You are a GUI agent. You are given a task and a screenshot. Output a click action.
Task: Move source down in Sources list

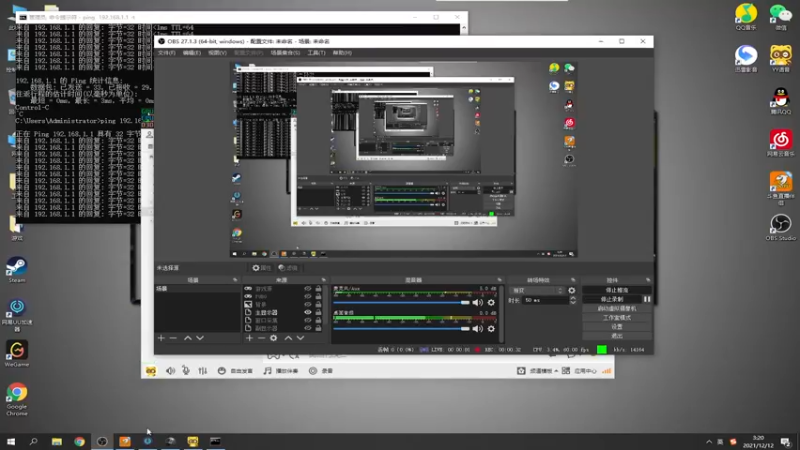coord(301,338)
